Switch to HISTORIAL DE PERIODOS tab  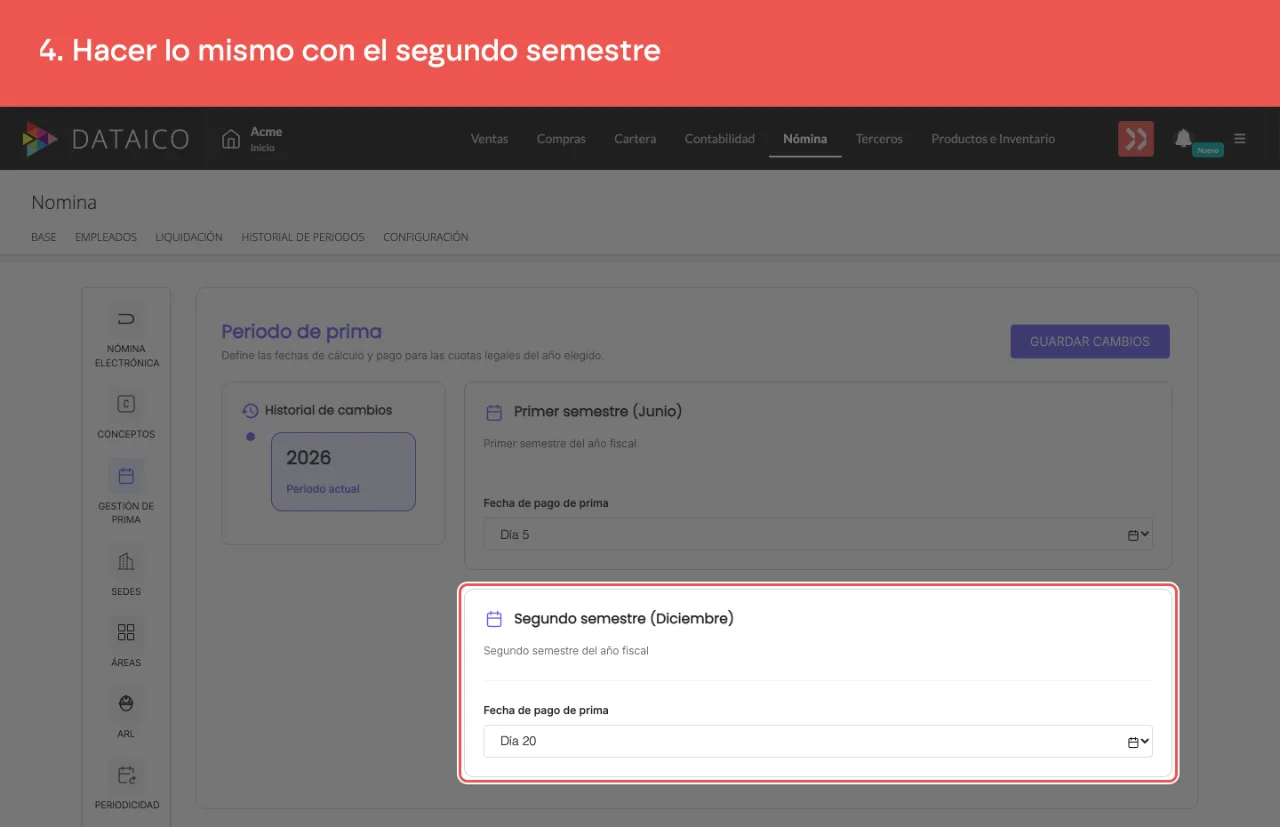pos(303,237)
